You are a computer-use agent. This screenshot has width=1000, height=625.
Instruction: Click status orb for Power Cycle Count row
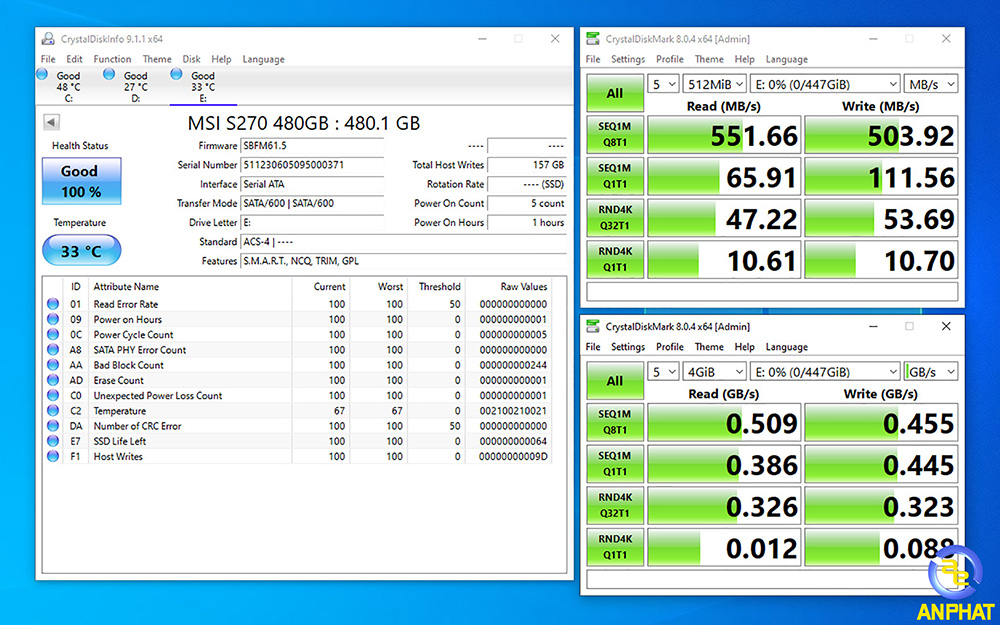[53, 335]
